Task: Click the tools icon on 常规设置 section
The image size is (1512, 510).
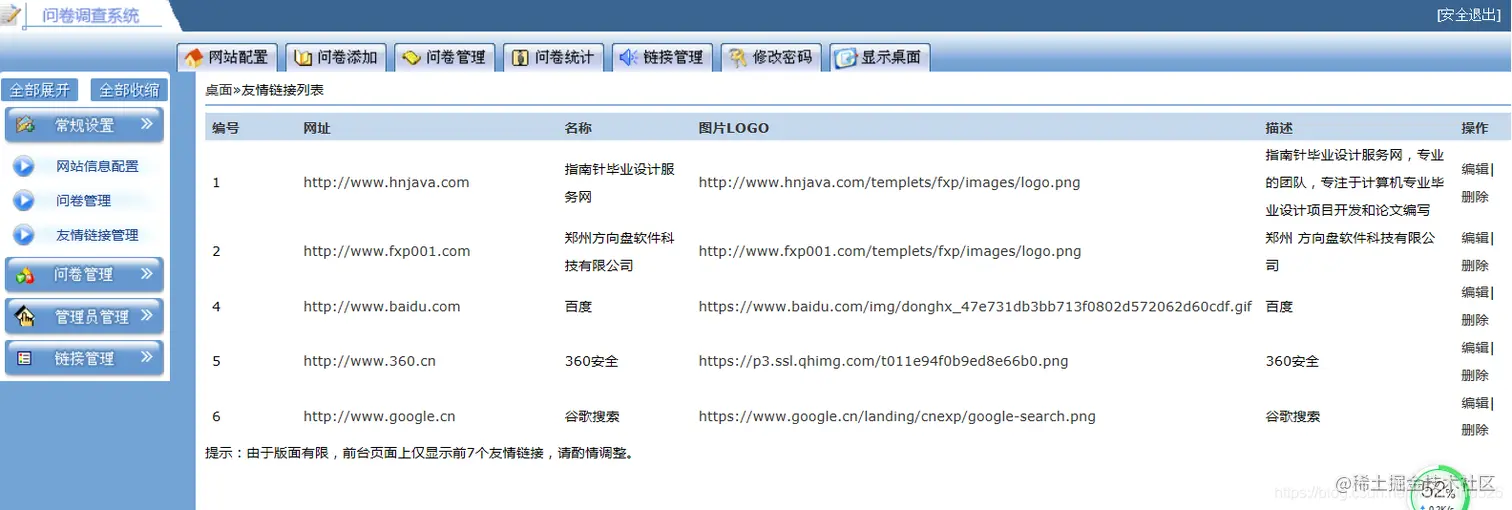Action: point(26,125)
